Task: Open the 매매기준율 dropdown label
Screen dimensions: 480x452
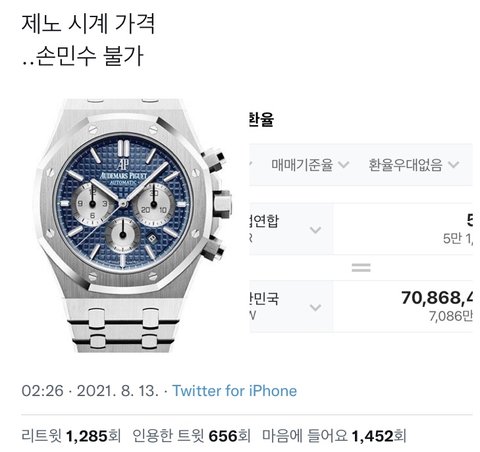Action: [302, 165]
